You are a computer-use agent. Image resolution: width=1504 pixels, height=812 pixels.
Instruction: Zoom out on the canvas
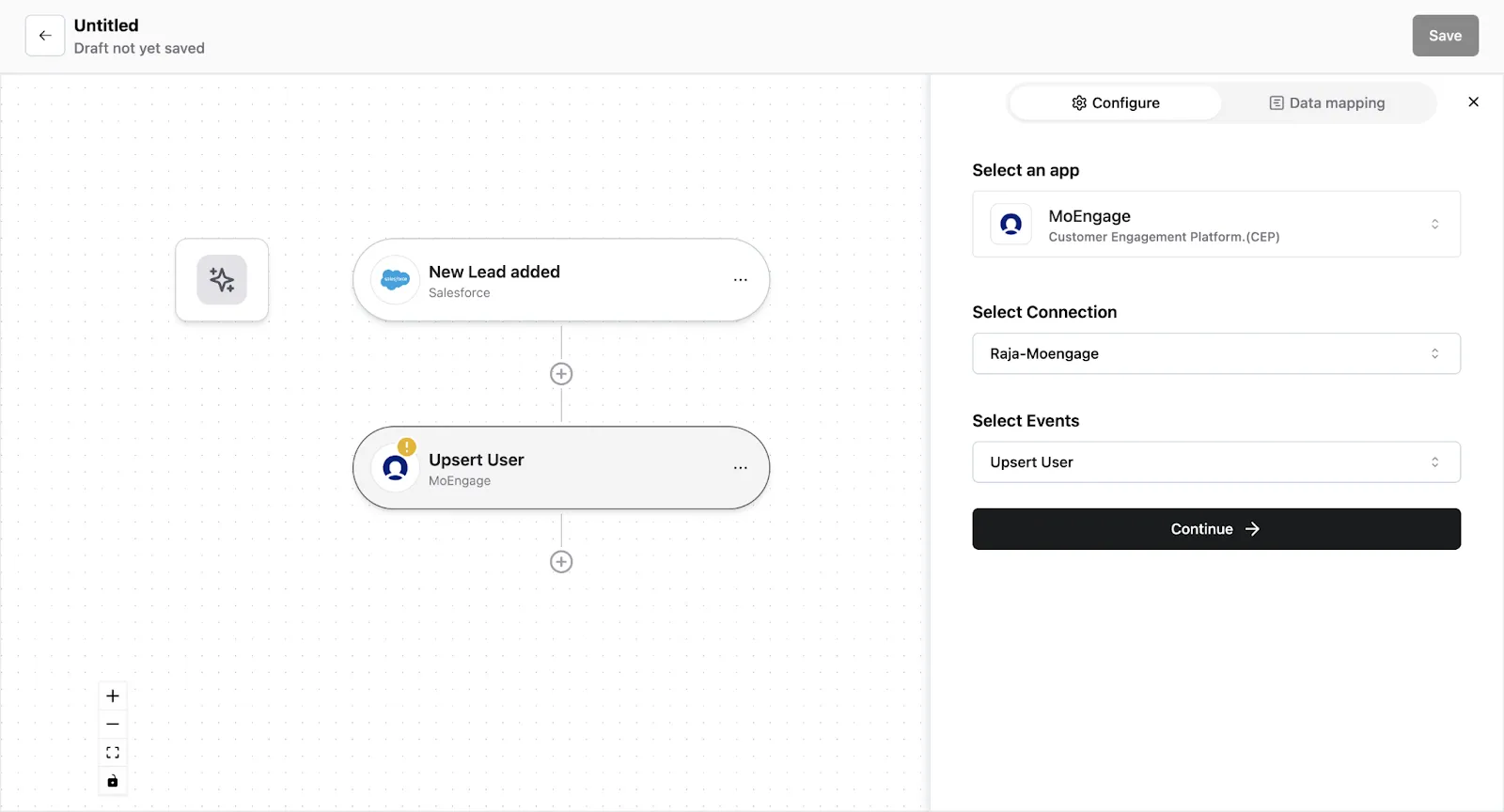click(113, 725)
